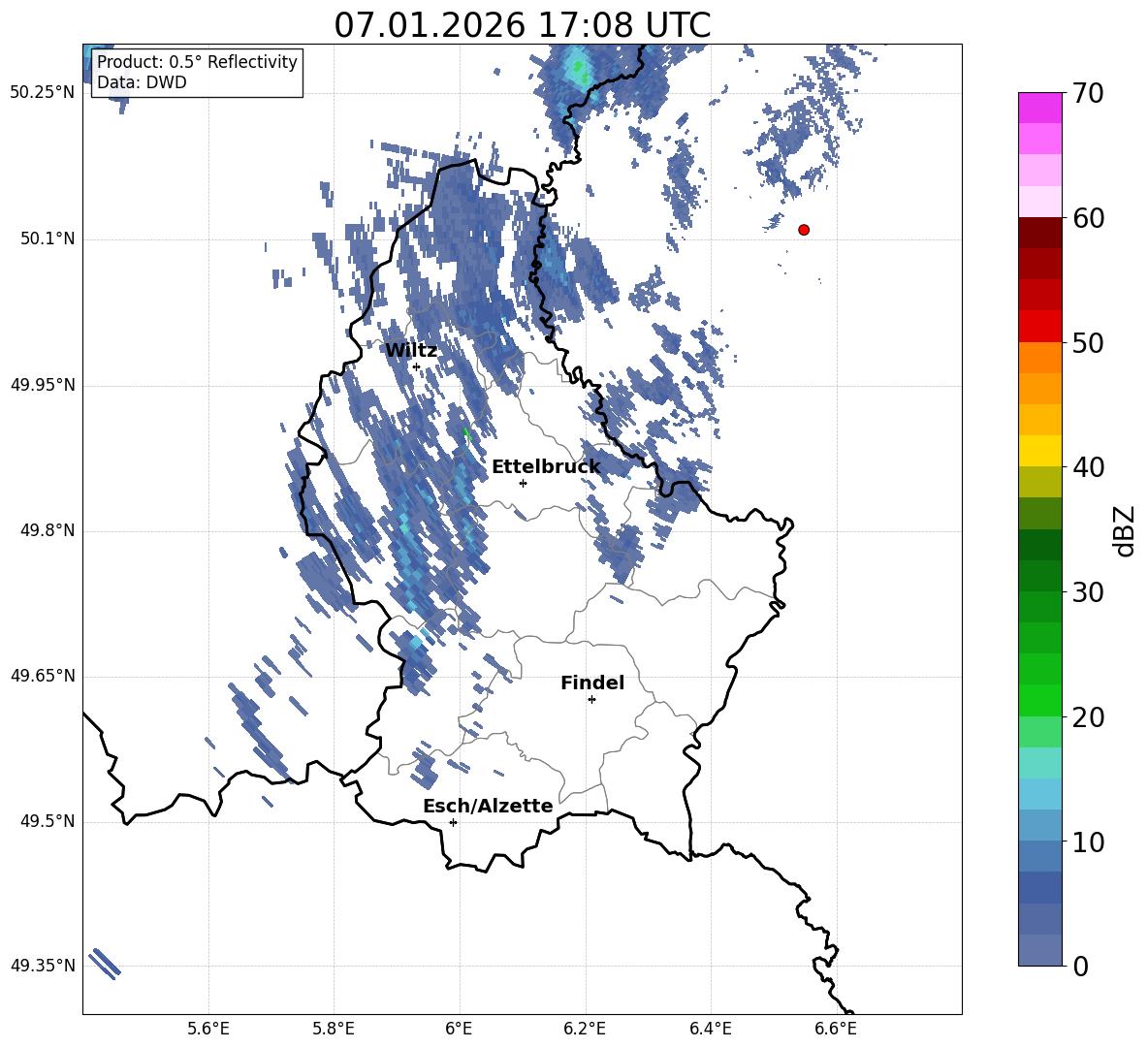This screenshot has height=1048, width=1148.
Task: Click the colorbar tick value 60
Action: tap(1088, 218)
